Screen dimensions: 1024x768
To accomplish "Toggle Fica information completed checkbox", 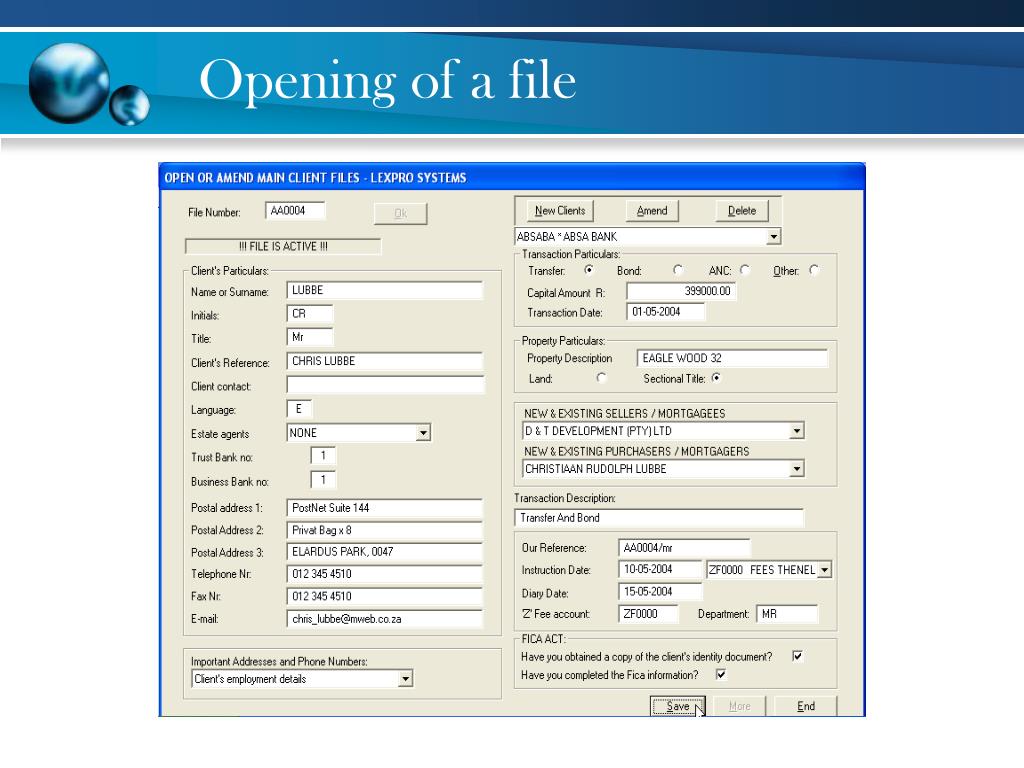I will [721, 674].
